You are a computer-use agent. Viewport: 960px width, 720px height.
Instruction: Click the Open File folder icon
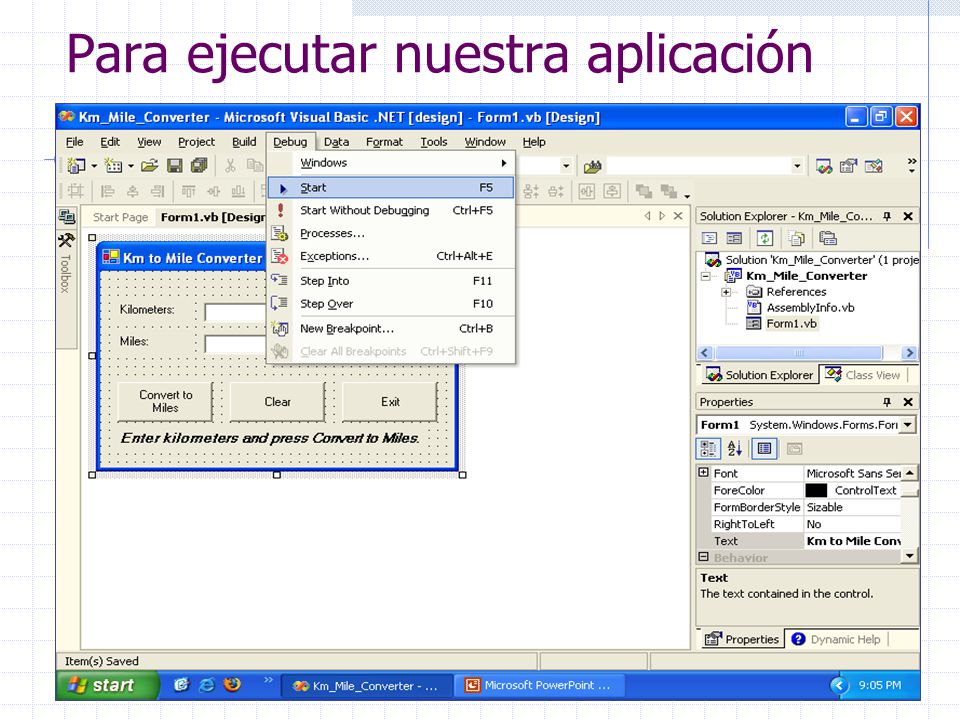[x=149, y=165]
